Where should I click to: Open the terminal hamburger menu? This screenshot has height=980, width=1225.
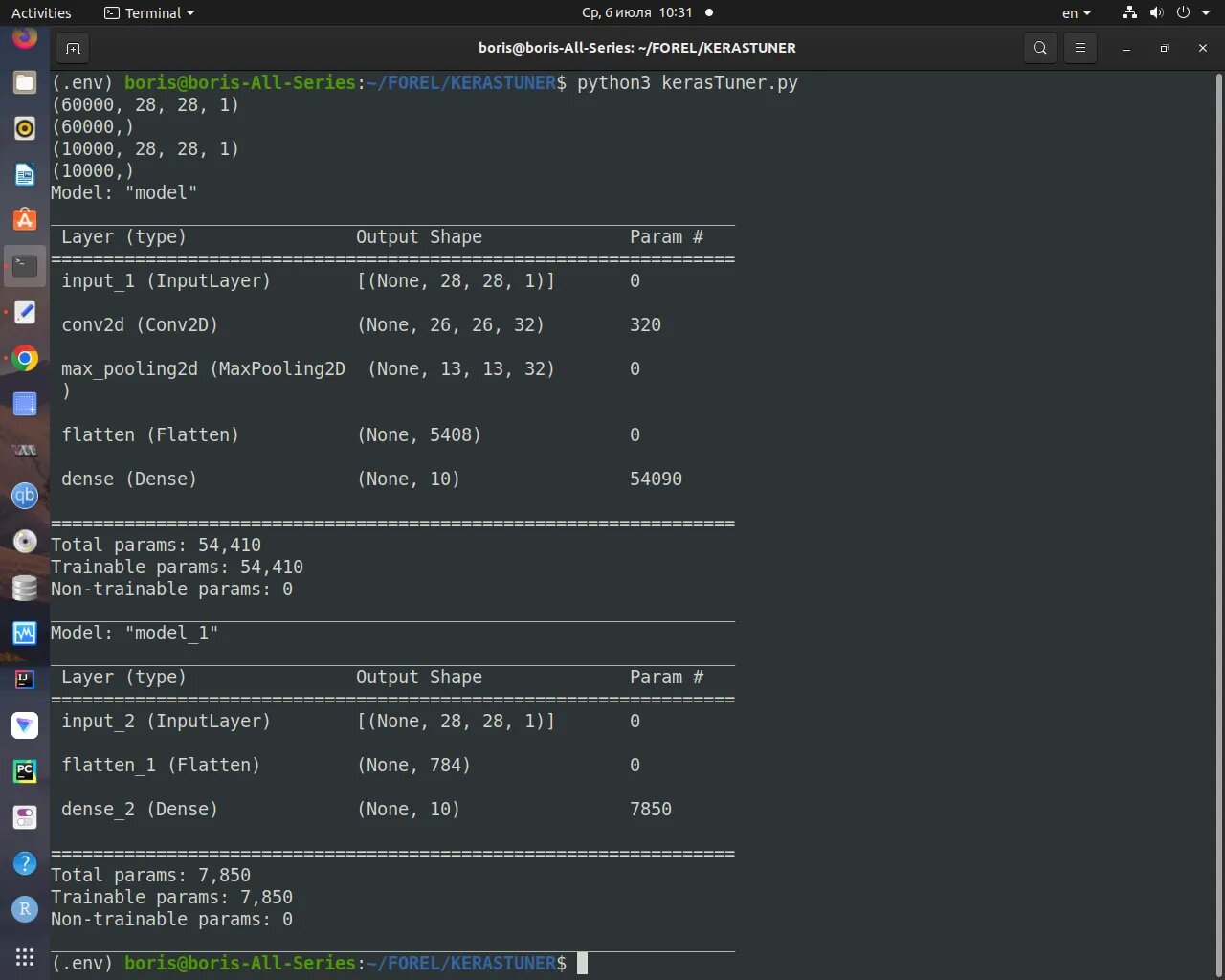click(x=1080, y=48)
